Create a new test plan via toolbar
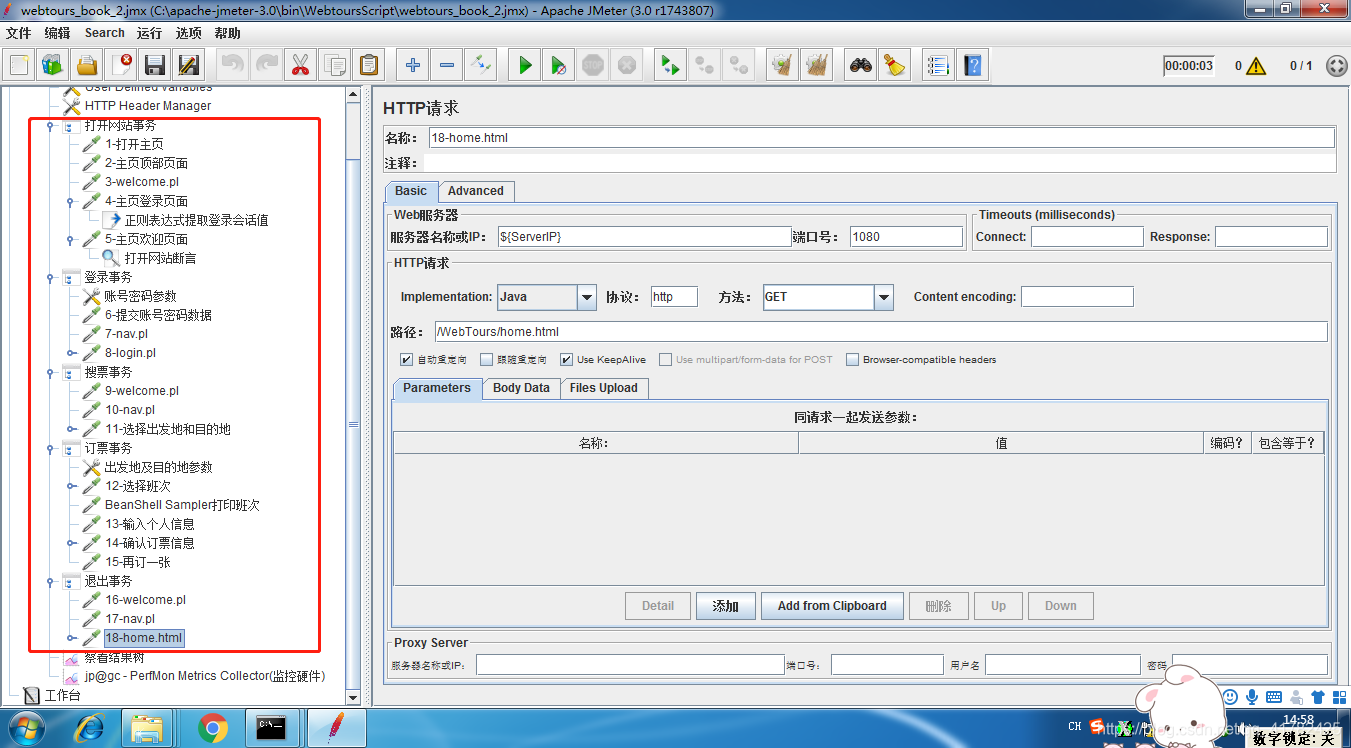This screenshot has height=748, width=1351. coord(19,66)
